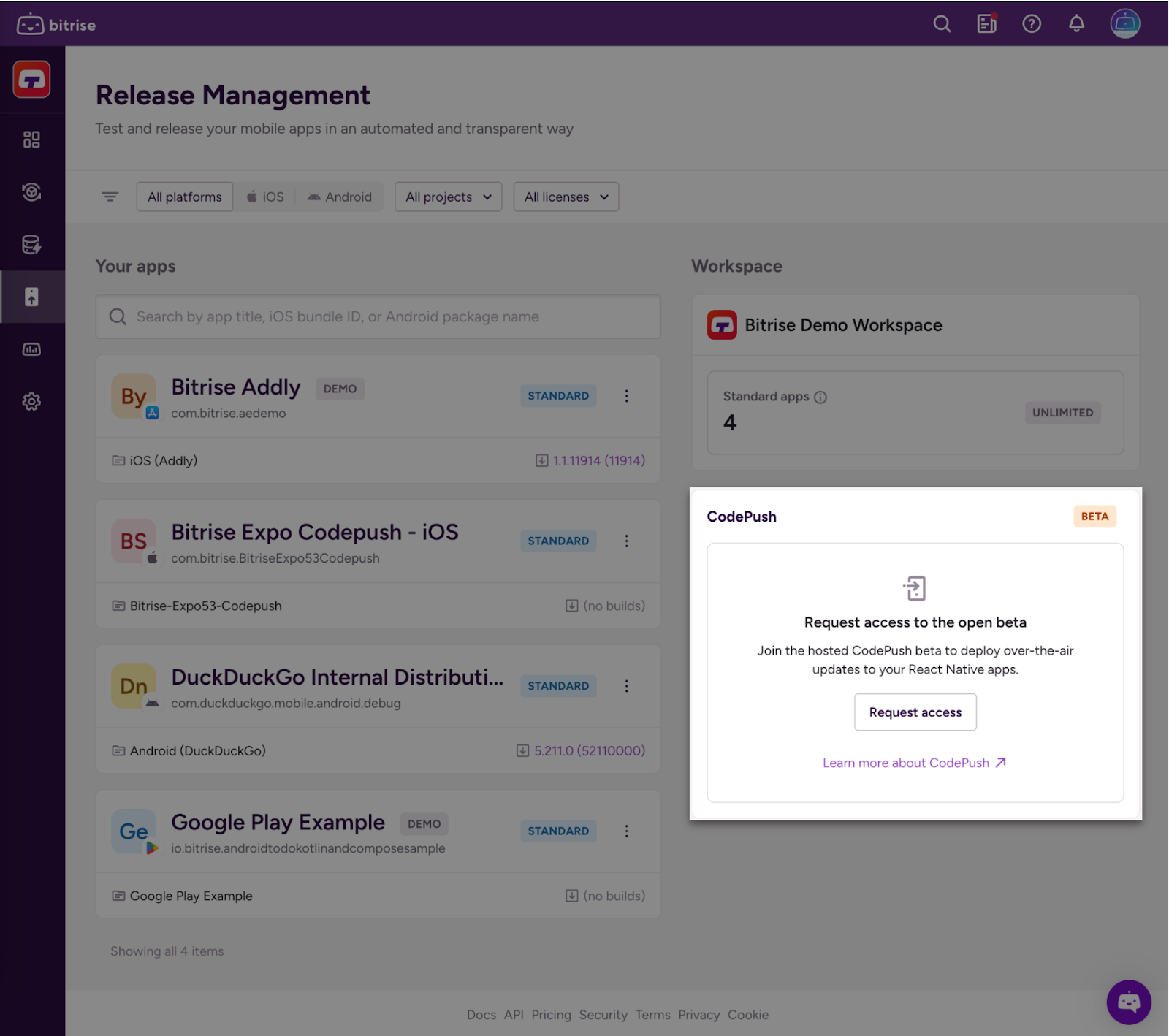Filter apps by iOS platform
1169x1036 pixels.
pos(264,197)
